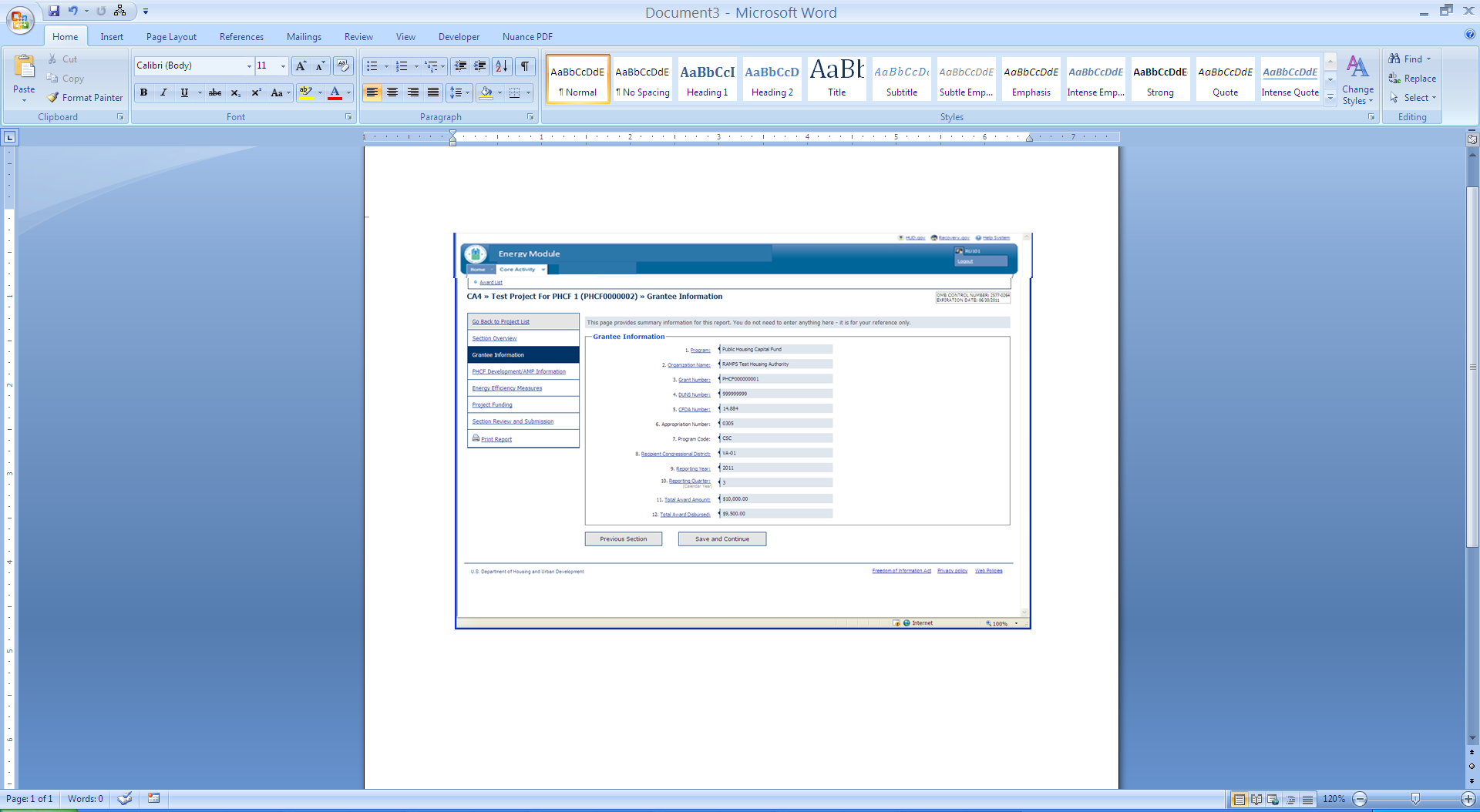Expand the Borders dropdown arrow
This screenshot has width=1480, height=812.
click(528, 92)
